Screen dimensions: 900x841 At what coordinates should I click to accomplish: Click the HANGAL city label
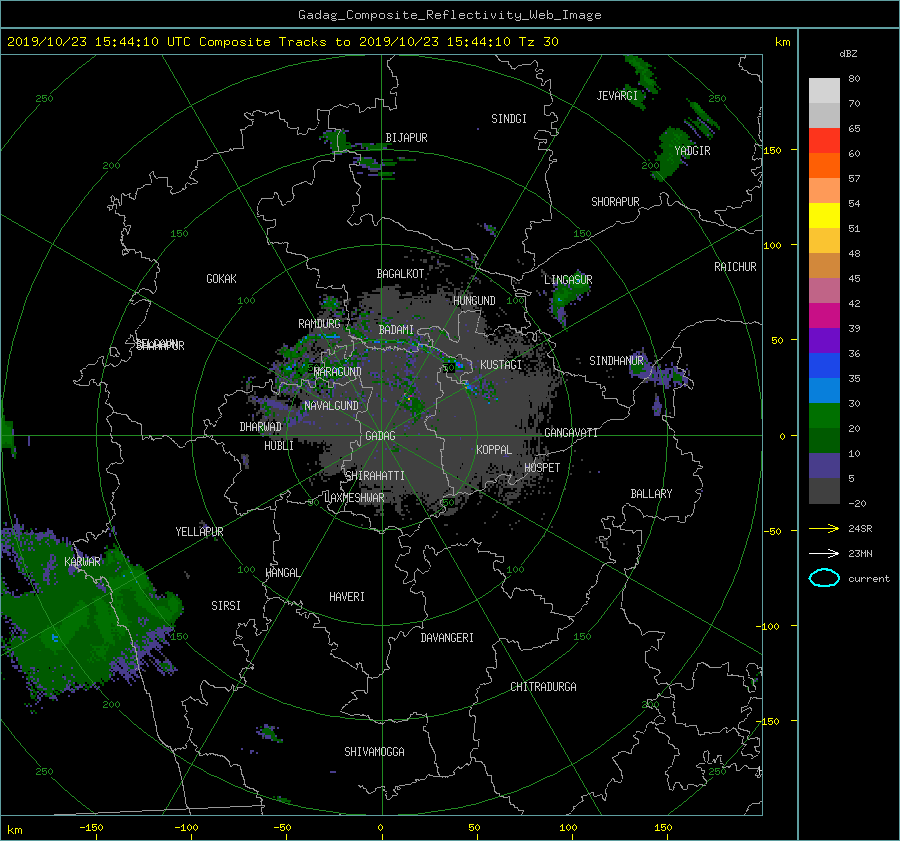tap(282, 573)
